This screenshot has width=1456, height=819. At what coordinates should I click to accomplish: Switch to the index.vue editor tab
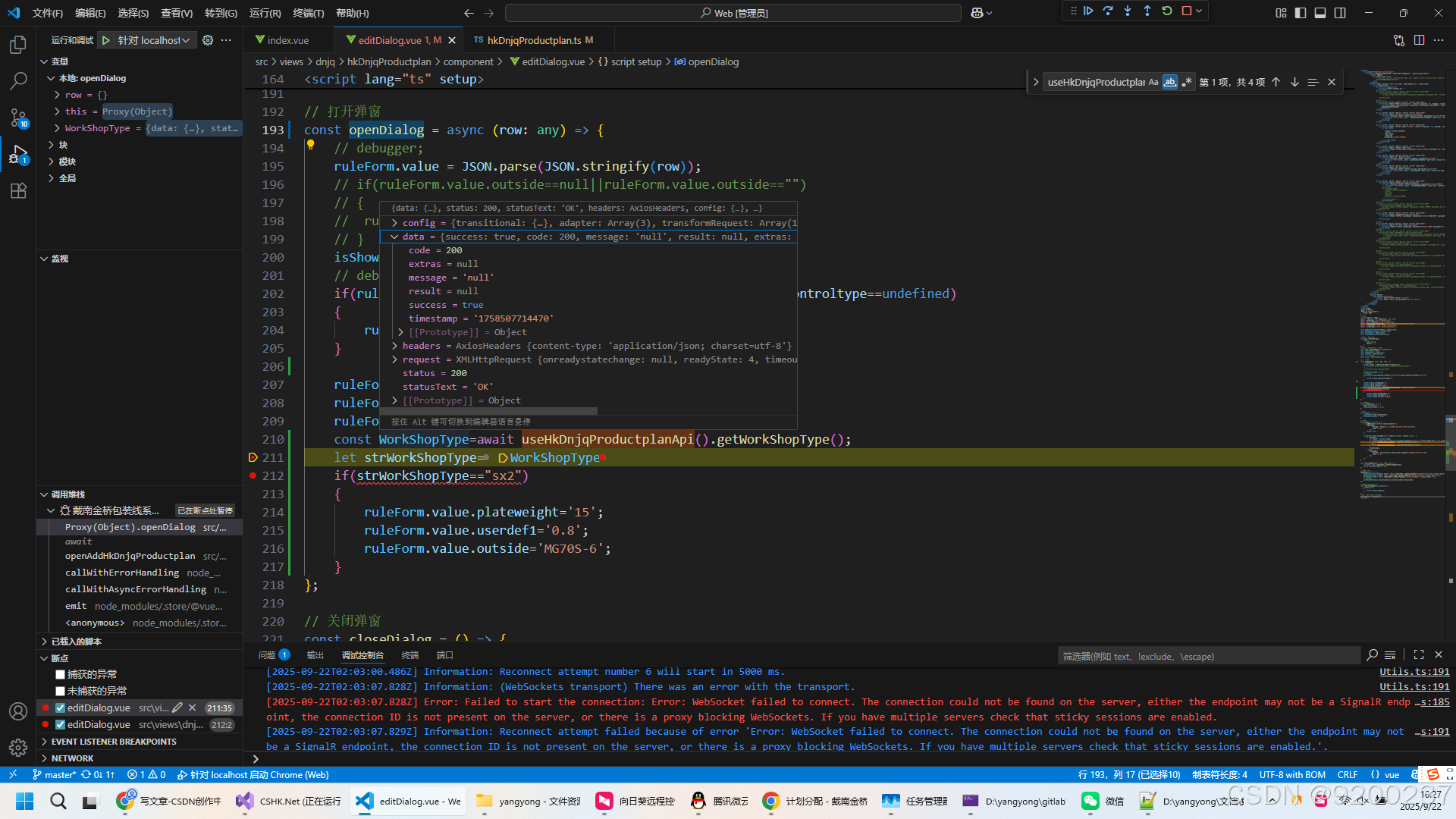287,40
